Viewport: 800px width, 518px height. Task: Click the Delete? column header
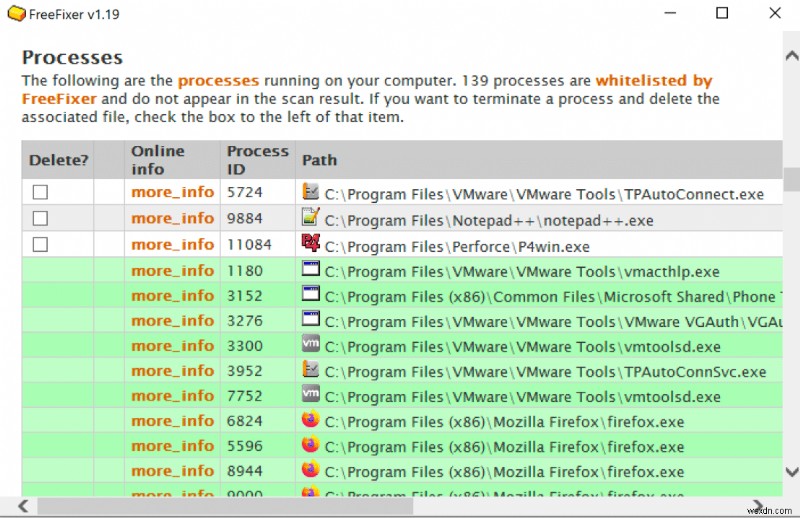58,160
